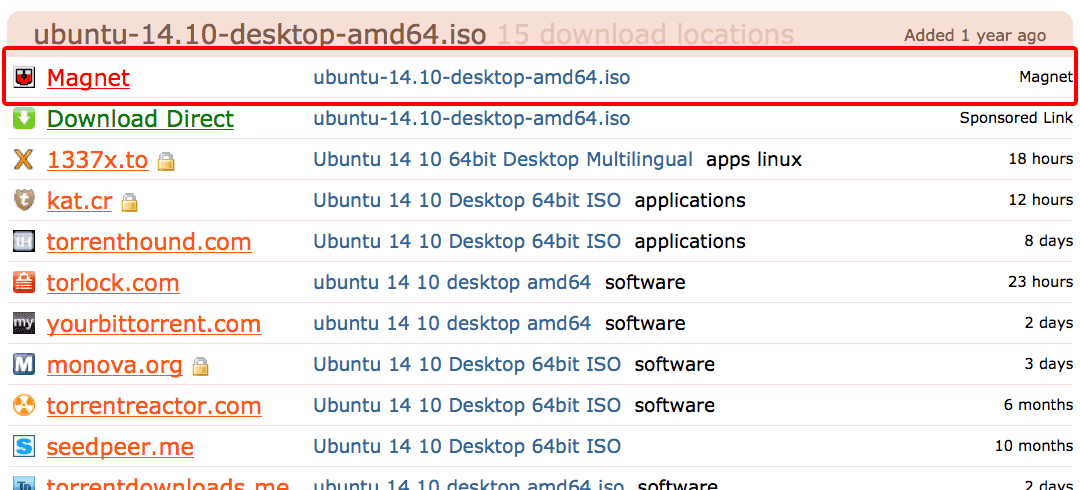Click the lock icon beside monova.org
This screenshot has height=490, width=1080.
tap(200, 367)
